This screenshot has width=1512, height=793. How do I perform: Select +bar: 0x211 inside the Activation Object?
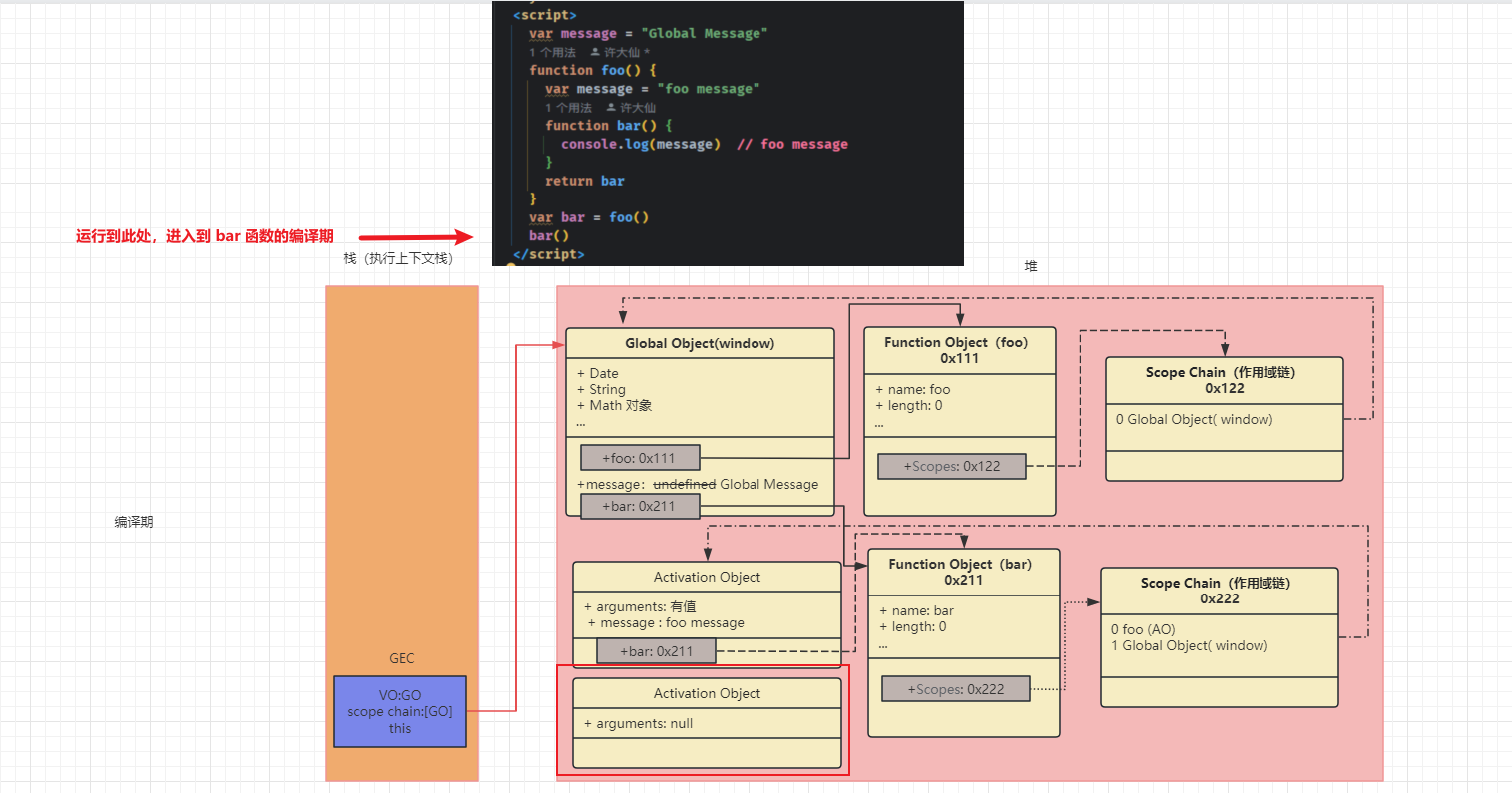coord(656,651)
